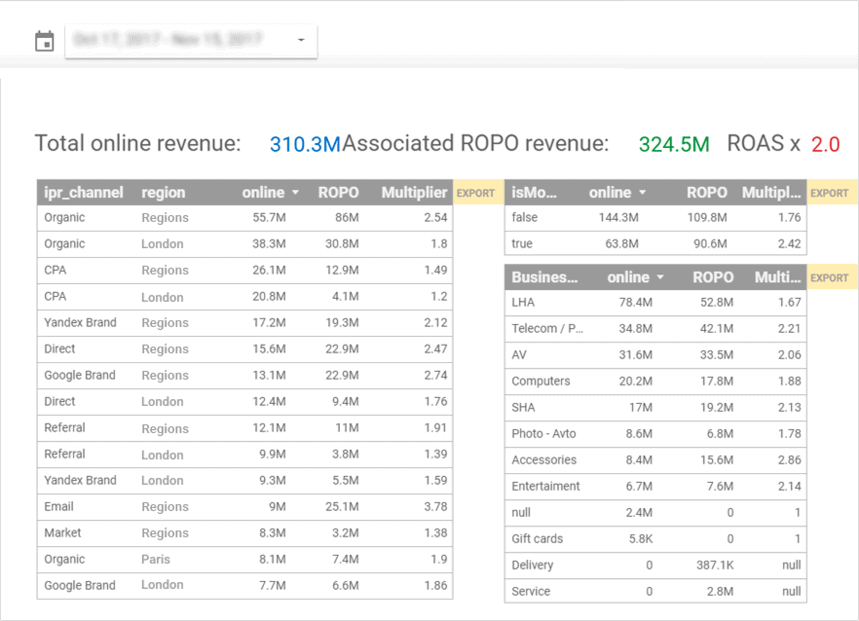
Task: Sort by the ipr_channel column header
Action: [x=83, y=193]
